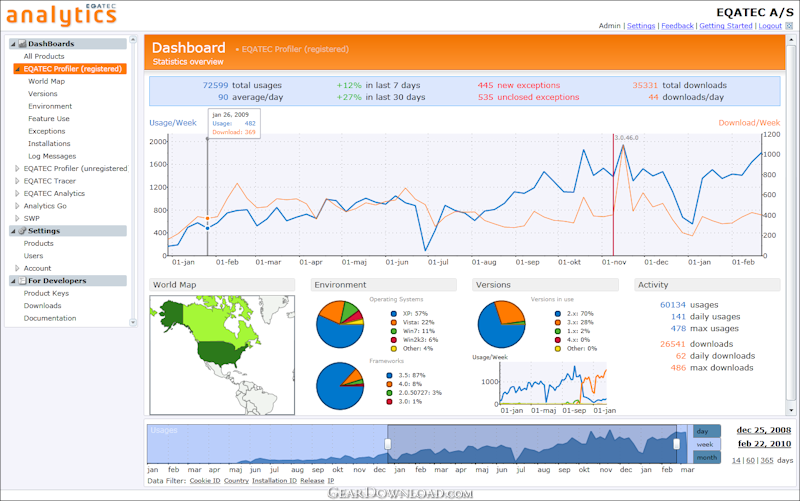Viewport: 800px width, 501px height.
Task: Collapse EQATEC Profiler (registered) node
Action: point(17,69)
